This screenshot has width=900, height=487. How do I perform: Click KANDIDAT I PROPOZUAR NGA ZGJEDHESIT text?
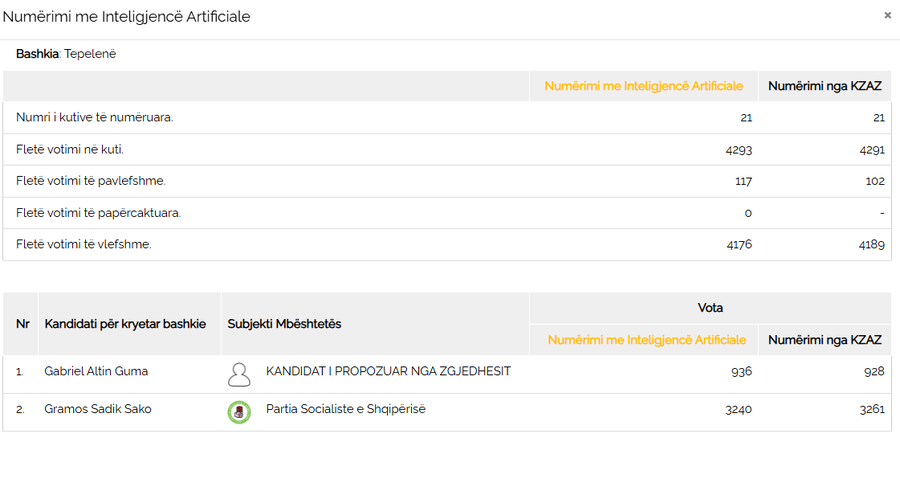pyautogui.click(x=388, y=372)
